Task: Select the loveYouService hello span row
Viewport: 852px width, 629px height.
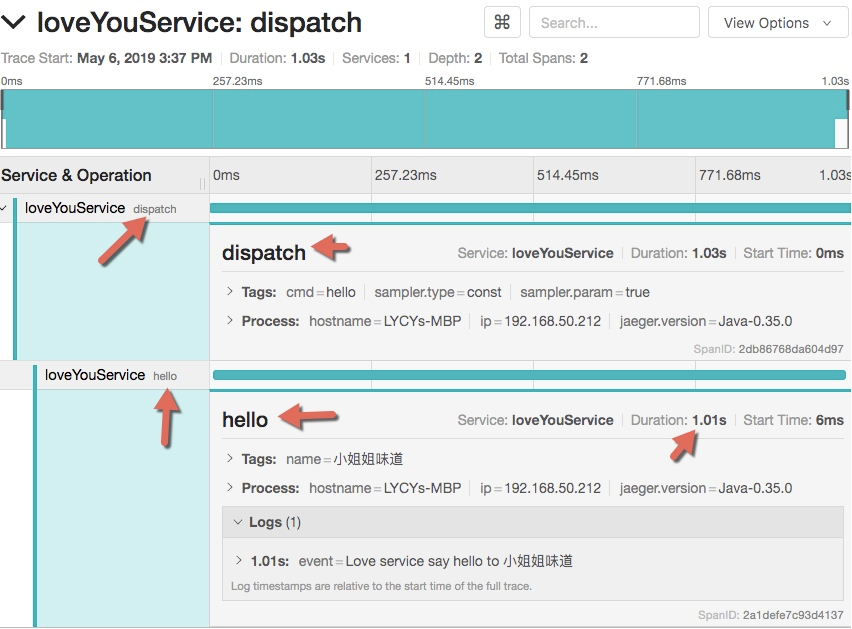Action: click(x=110, y=375)
